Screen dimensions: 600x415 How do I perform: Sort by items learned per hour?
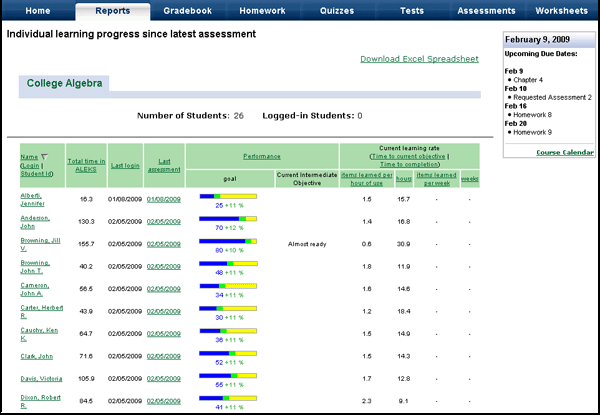pos(367,179)
